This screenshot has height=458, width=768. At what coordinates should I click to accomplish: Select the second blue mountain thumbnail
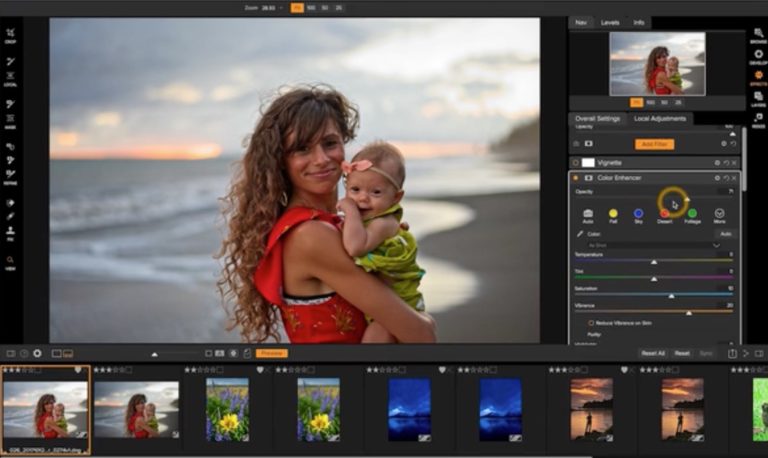click(501, 410)
